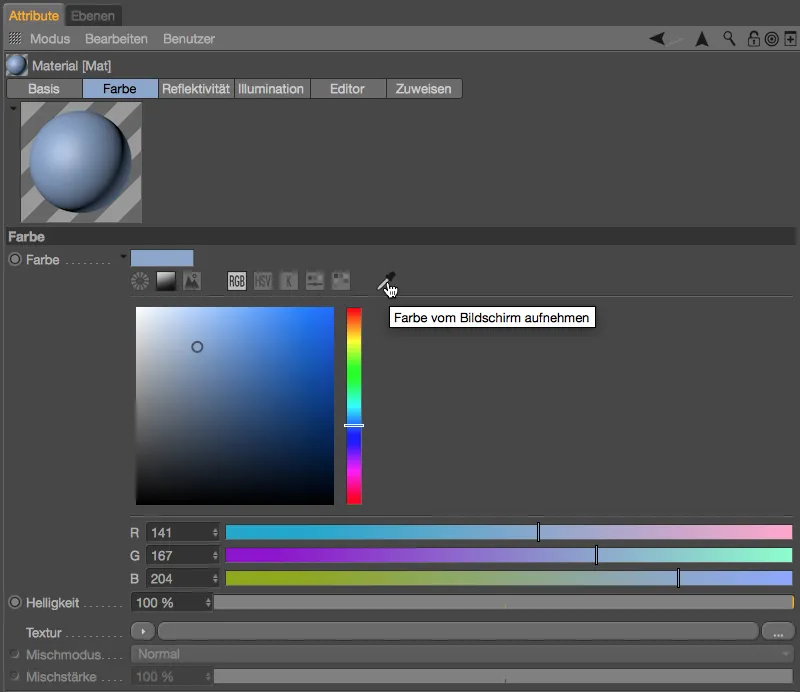The height and width of the screenshot is (692, 800).
Task: Click the circular target mode icon
Action: click(772, 39)
